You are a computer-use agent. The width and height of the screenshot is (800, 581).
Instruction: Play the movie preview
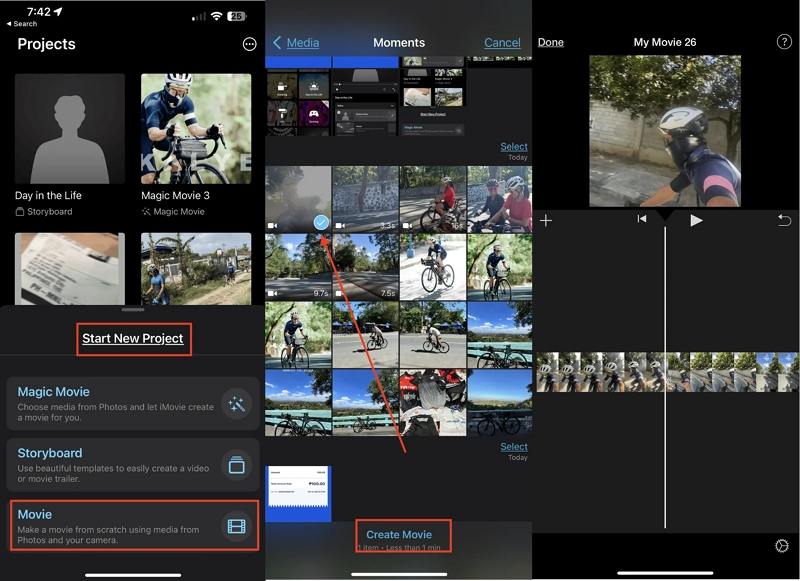pyautogui.click(x=696, y=220)
